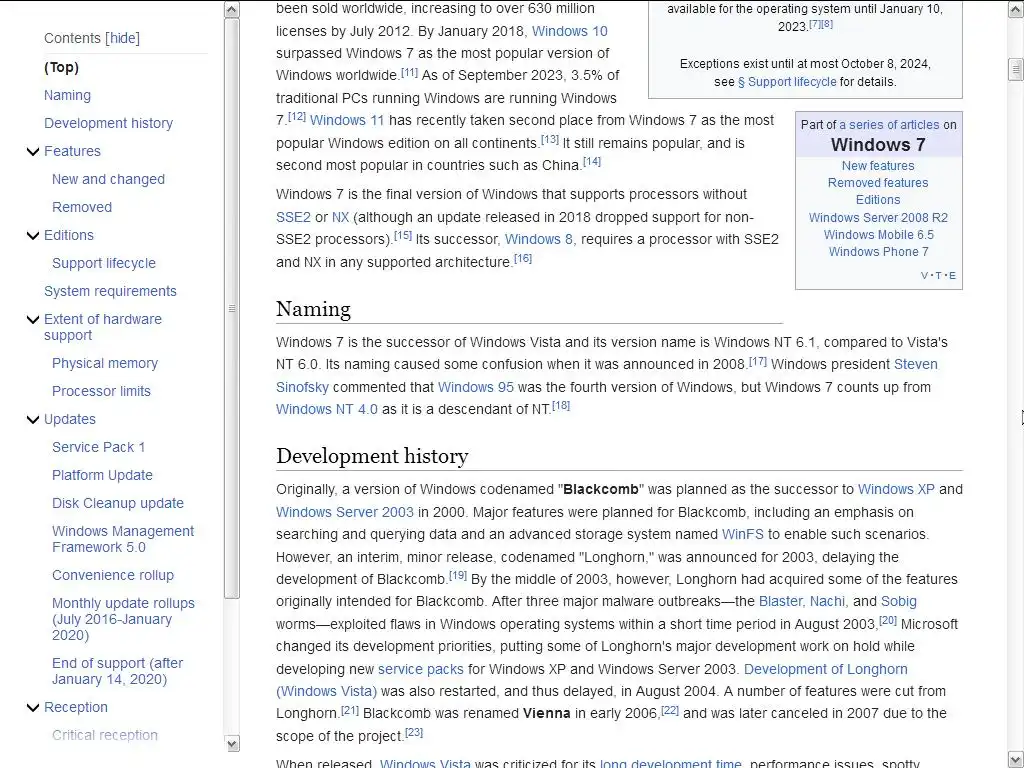Open the Windows XP link
The width and height of the screenshot is (1024, 768).
[896, 490]
